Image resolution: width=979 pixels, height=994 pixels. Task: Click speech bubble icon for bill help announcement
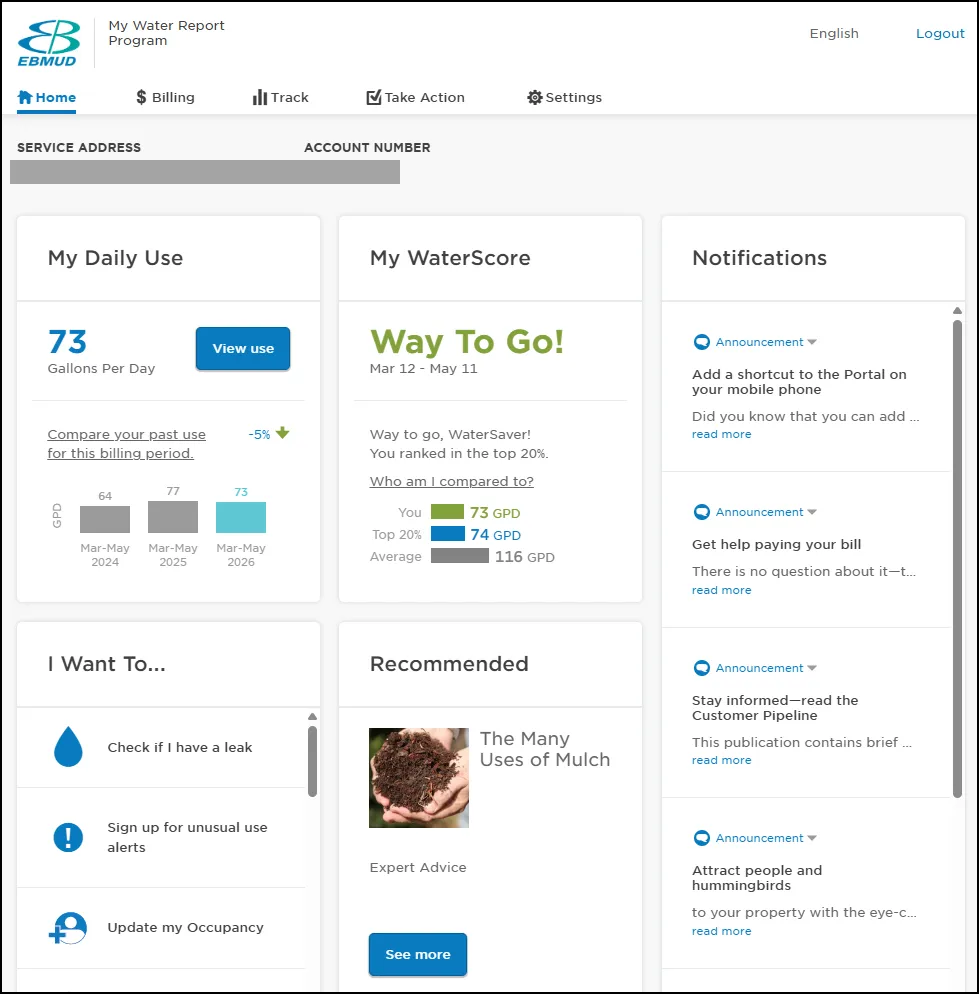click(x=701, y=512)
